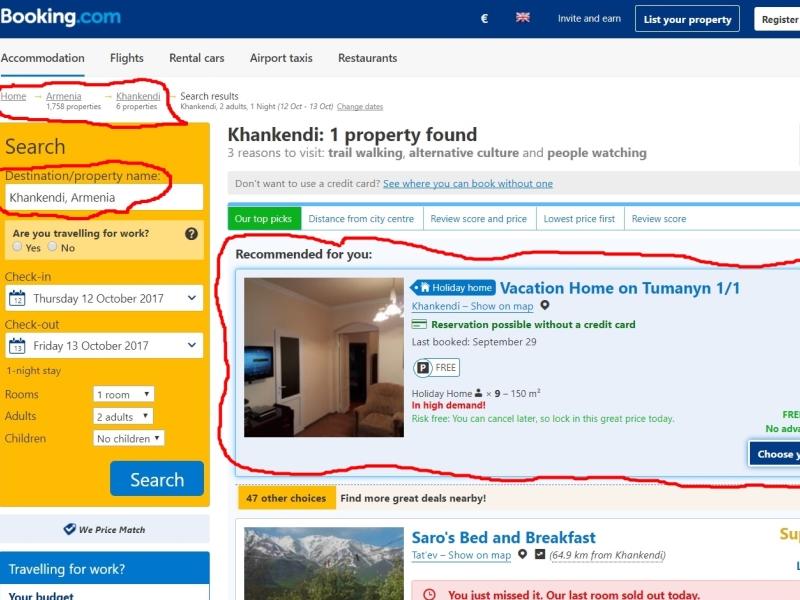Image resolution: width=800 pixels, height=600 pixels.
Task: Select No for travelling for work
Action: (53, 247)
